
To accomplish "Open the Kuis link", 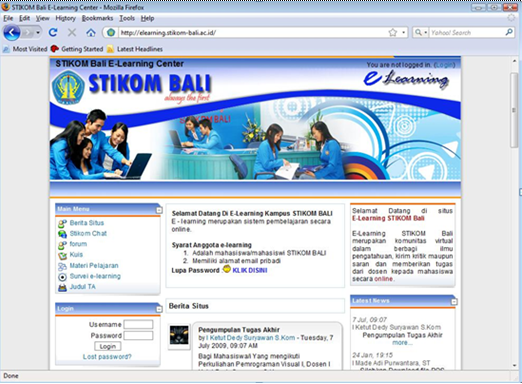I will tap(76, 255).
